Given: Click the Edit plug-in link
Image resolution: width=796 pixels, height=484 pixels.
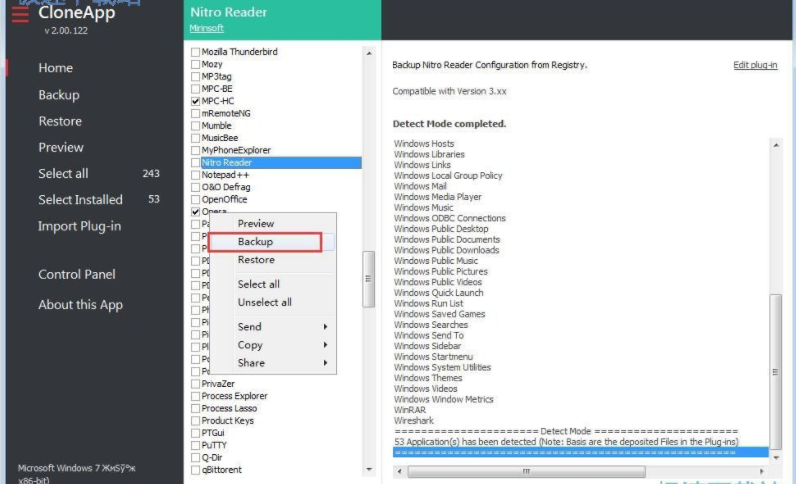Looking at the screenshot, I should tap(755, 65).
